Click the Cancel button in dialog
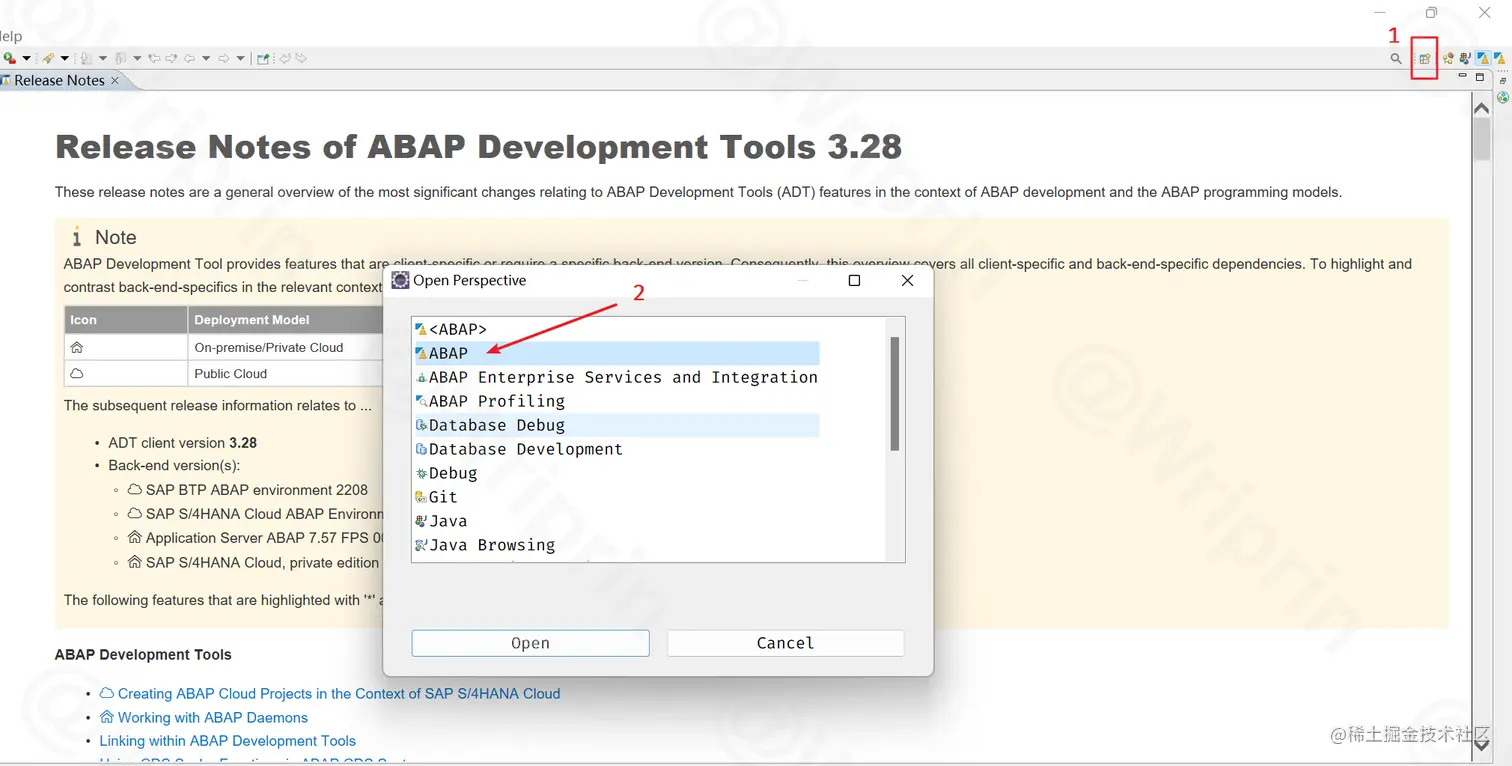The width and height of the screenshot is (1512, 766). point(785,643)
